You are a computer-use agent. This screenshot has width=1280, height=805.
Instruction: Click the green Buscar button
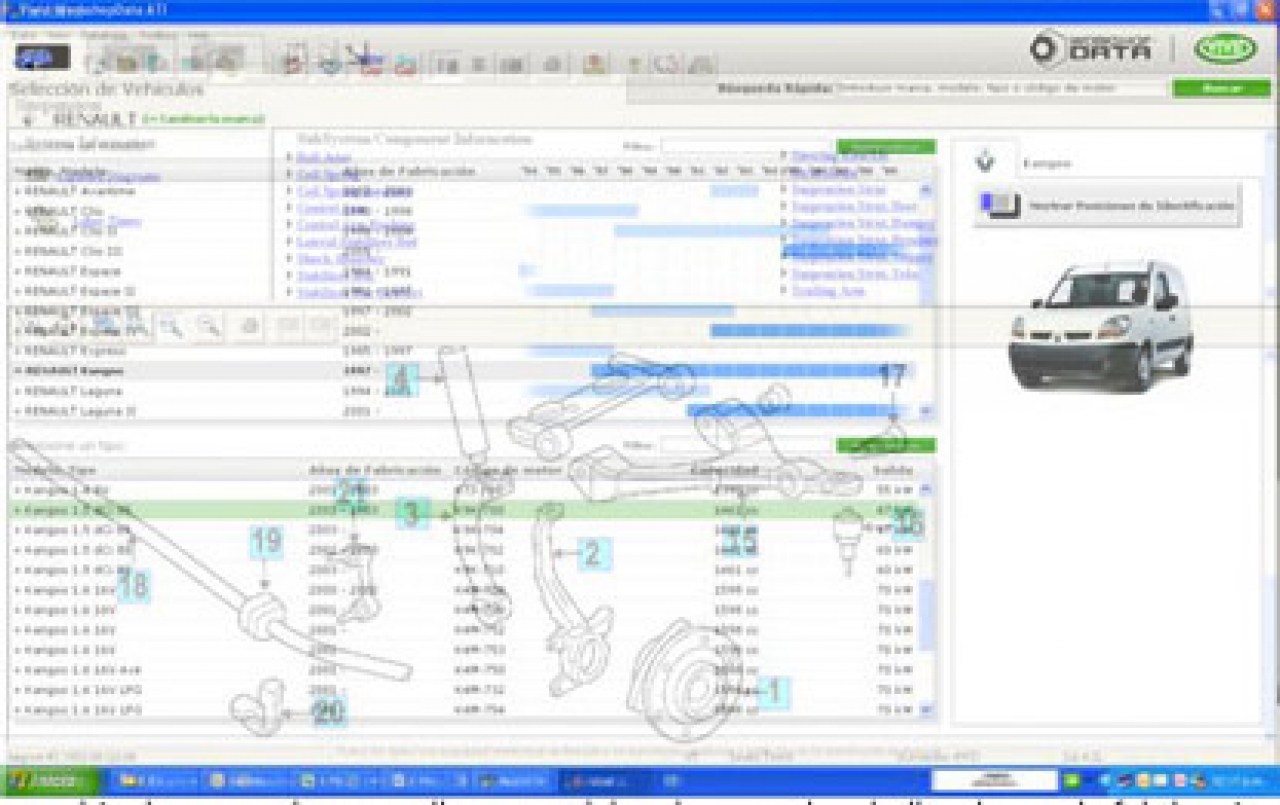click(1221, 88)
